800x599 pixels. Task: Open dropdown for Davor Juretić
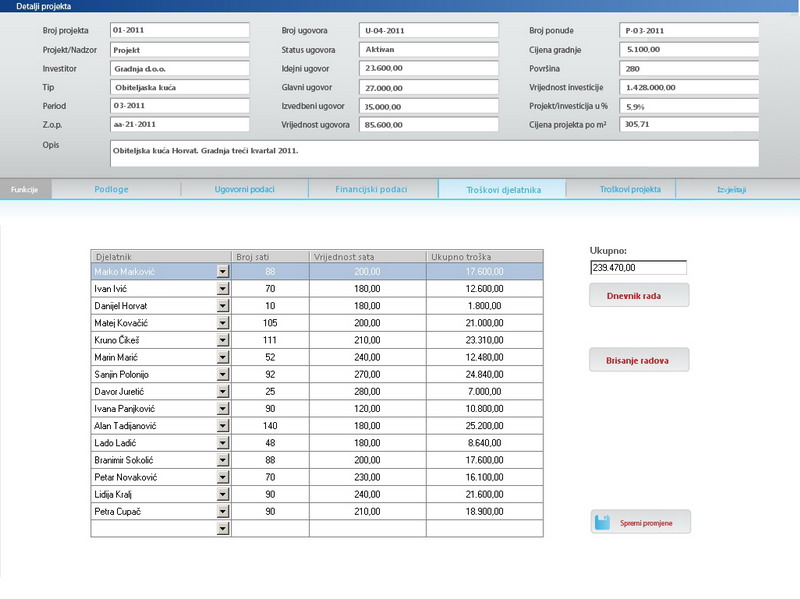click(x=222, y=391)
